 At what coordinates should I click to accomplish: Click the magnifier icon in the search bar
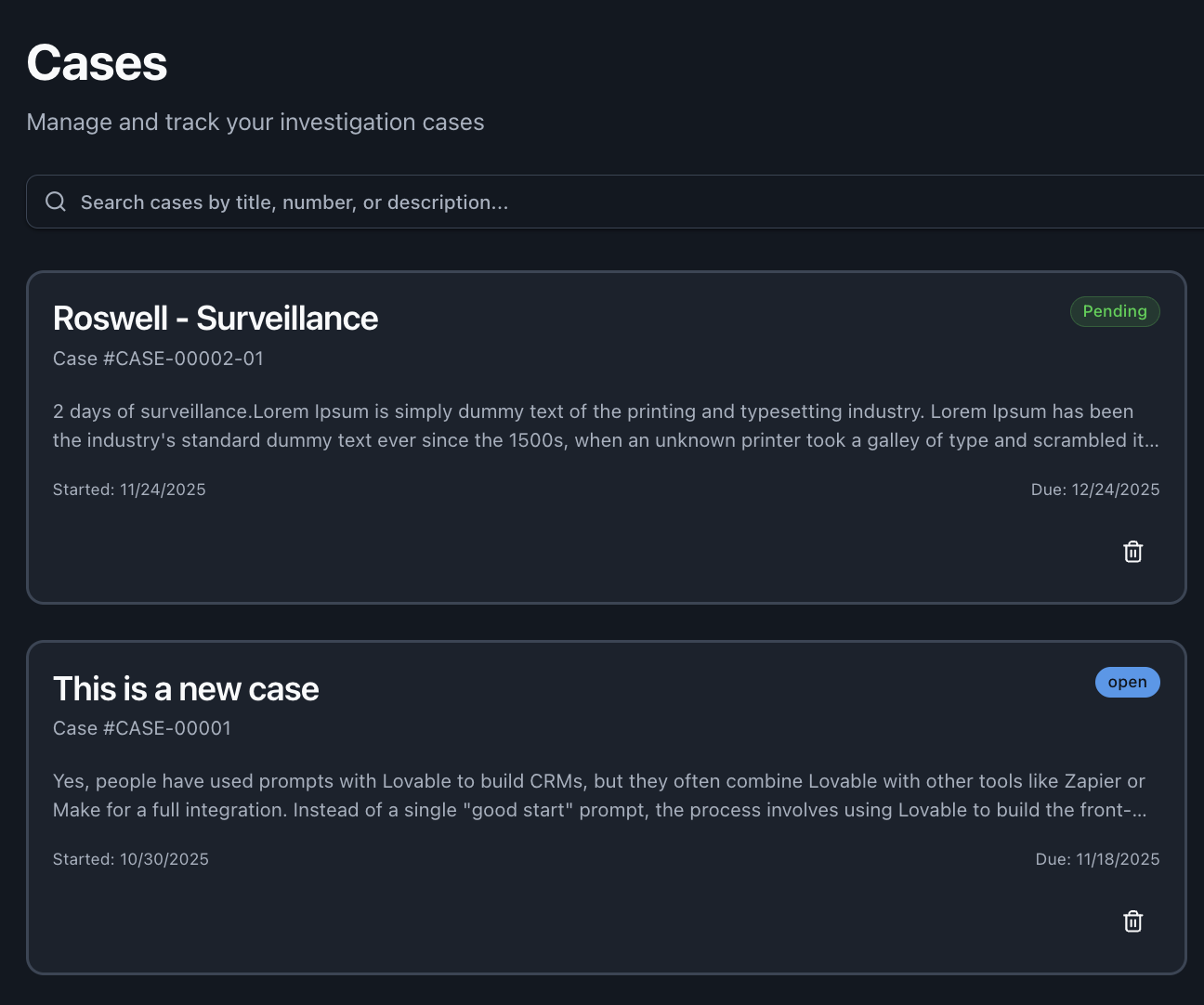(x=56, y=202)
